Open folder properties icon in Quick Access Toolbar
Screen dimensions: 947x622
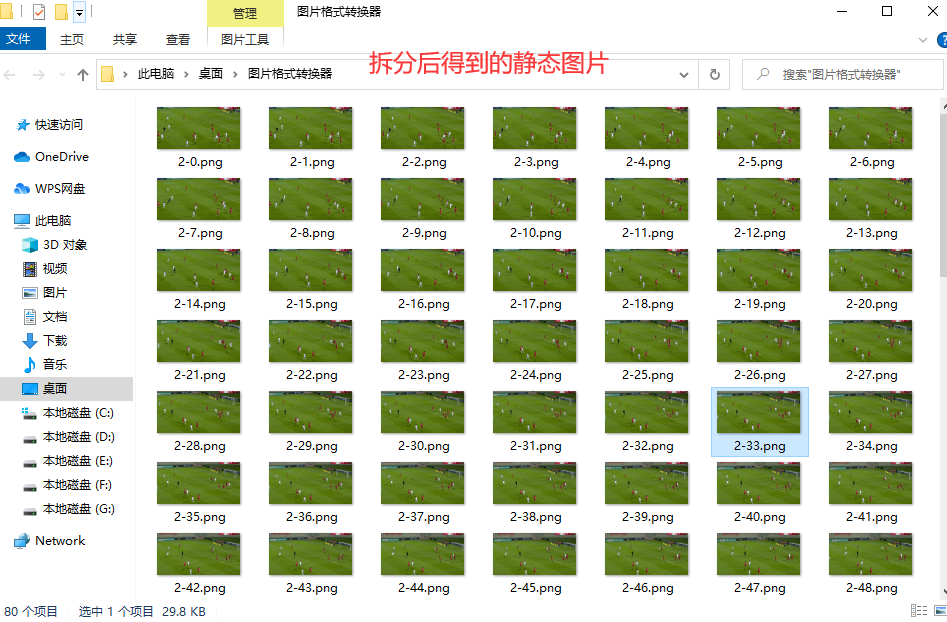click(x=40, y=12)
